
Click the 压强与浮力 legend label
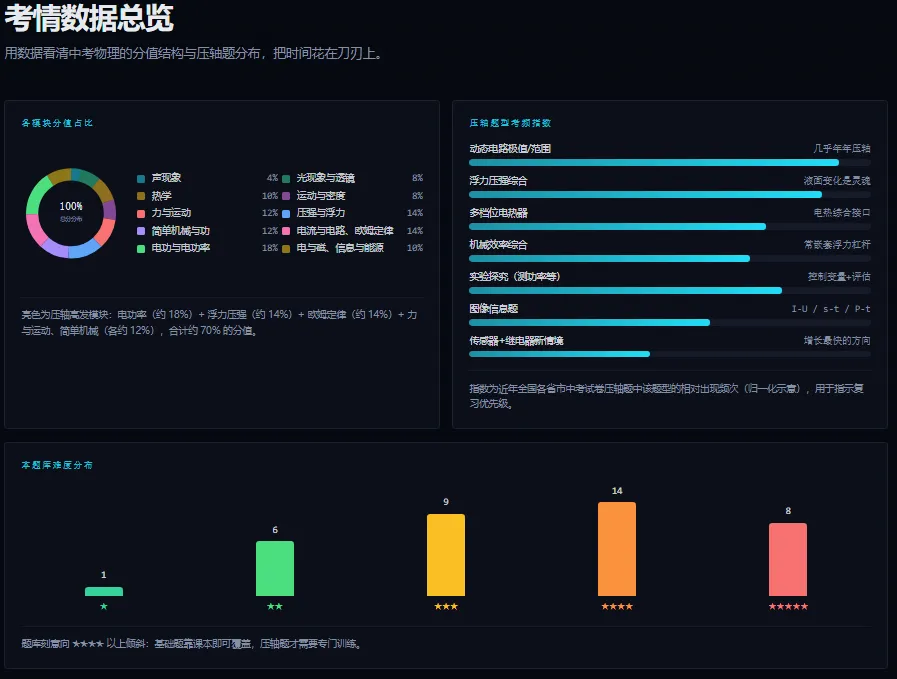pyautogui.click(x=321, y=213)
